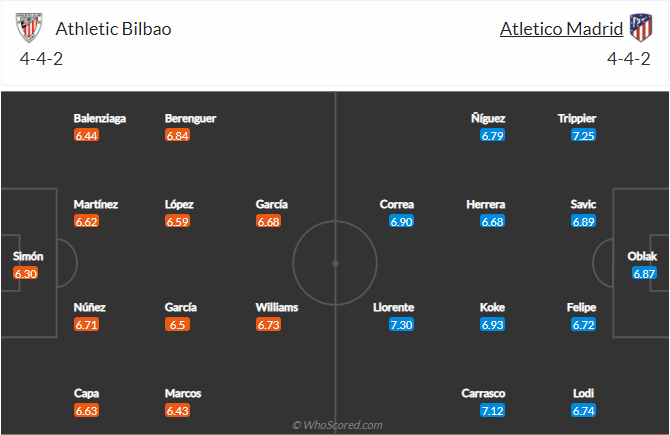Select goalkeeper Oblak's 6.87 rating
This screenshot has height=435, width=670.
pos(644,273)
